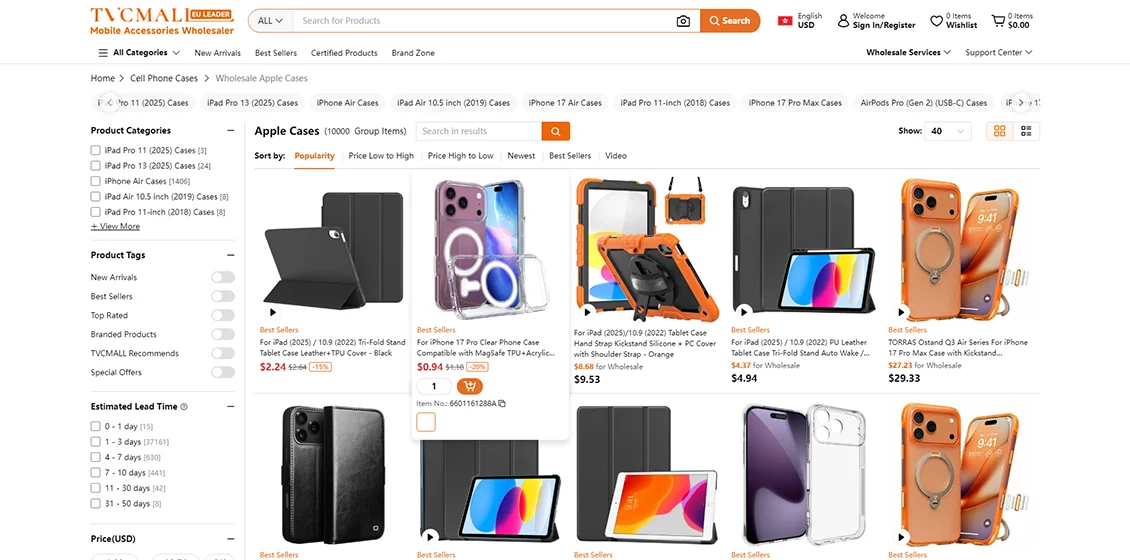Open the Show 40 per-page dropdown

(948, 131)
